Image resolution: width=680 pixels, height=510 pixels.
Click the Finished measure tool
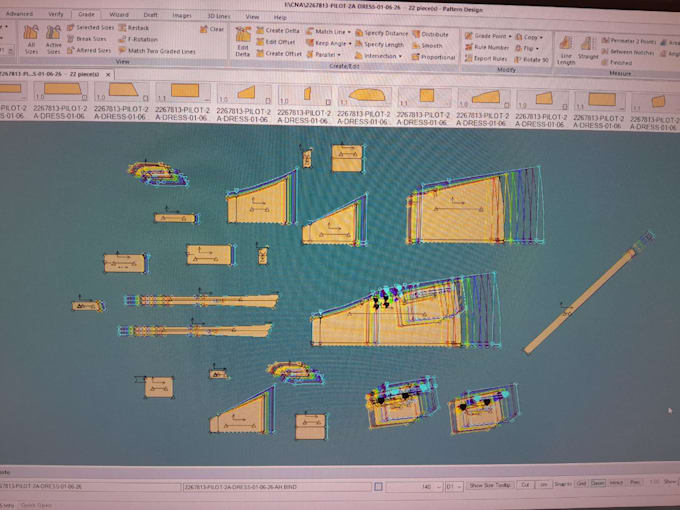[617, 63]
